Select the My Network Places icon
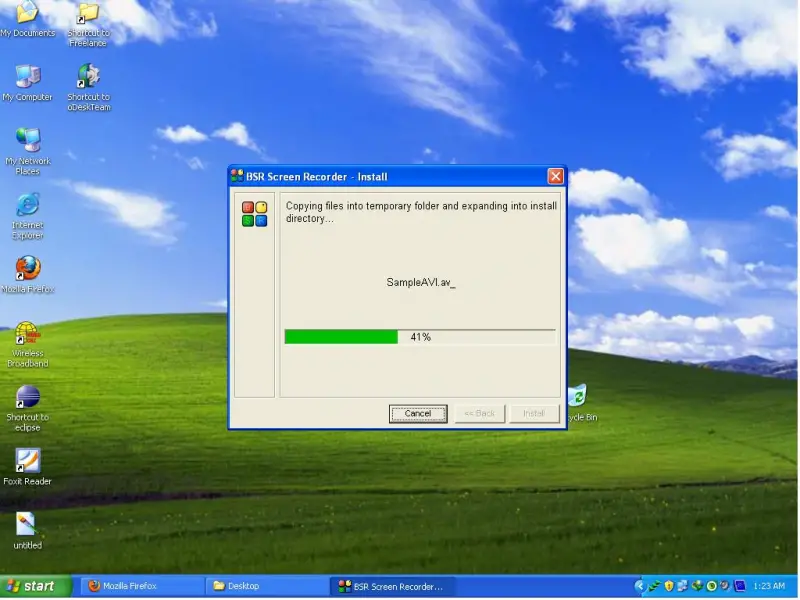 [x=28, y=152]
